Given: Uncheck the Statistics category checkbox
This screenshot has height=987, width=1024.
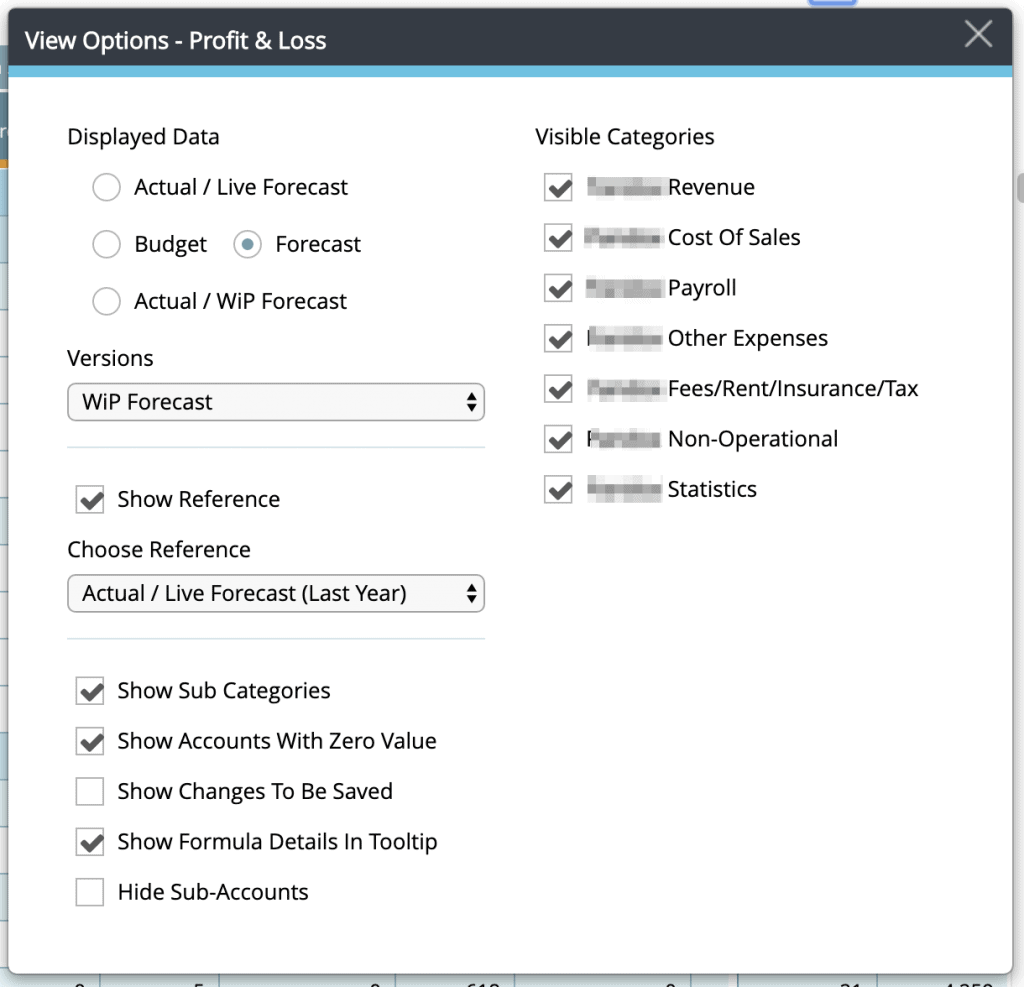Looking at the screenshot, I should (x=559, y=490).
